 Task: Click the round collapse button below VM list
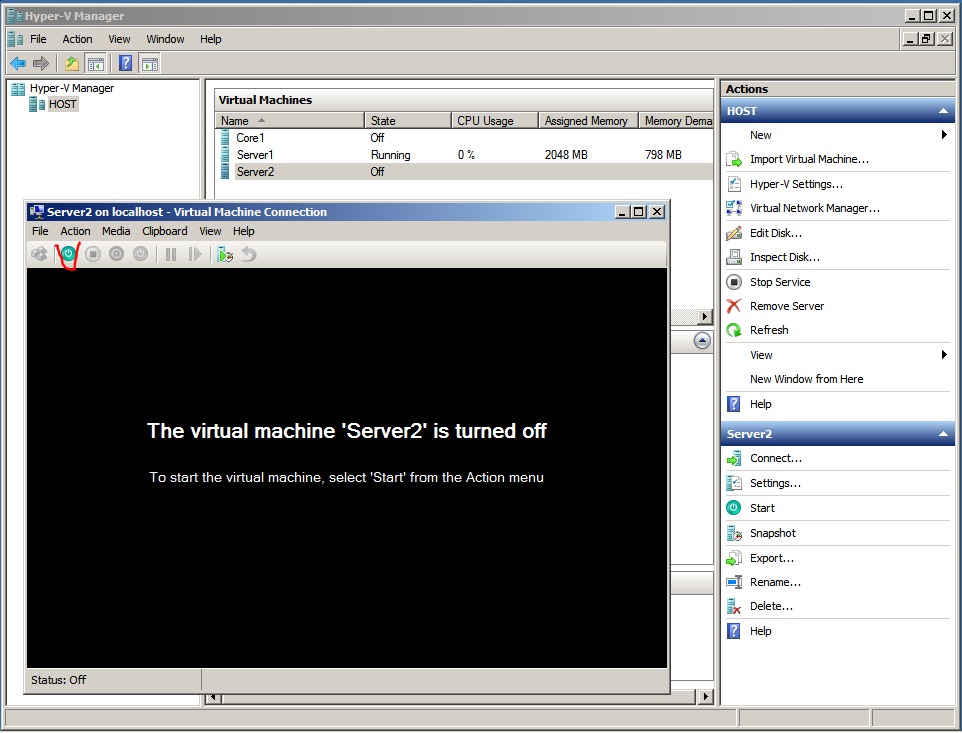coord(702,340)
